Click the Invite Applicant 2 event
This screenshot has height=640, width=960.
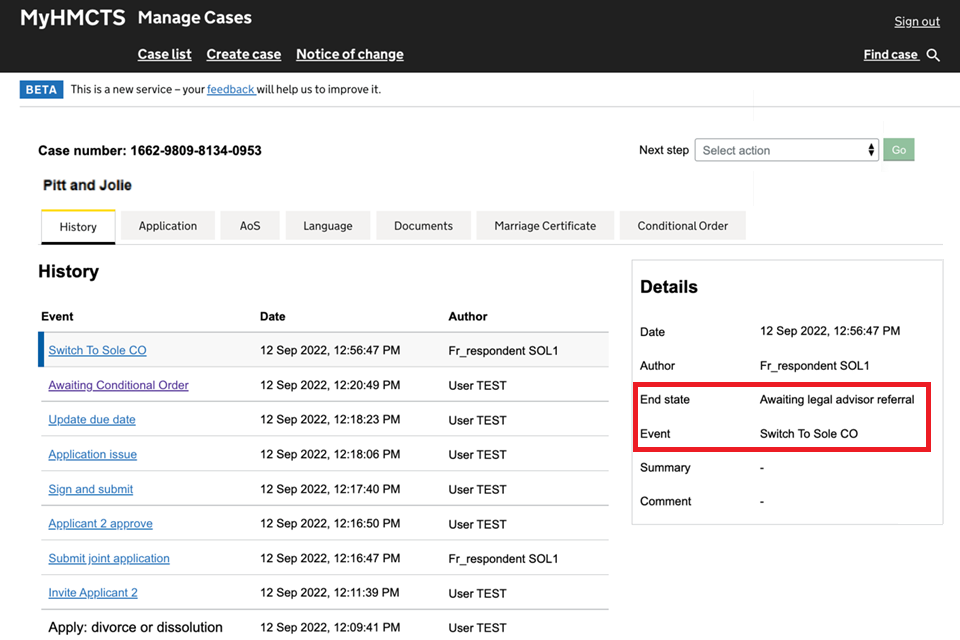coord(93,593)
